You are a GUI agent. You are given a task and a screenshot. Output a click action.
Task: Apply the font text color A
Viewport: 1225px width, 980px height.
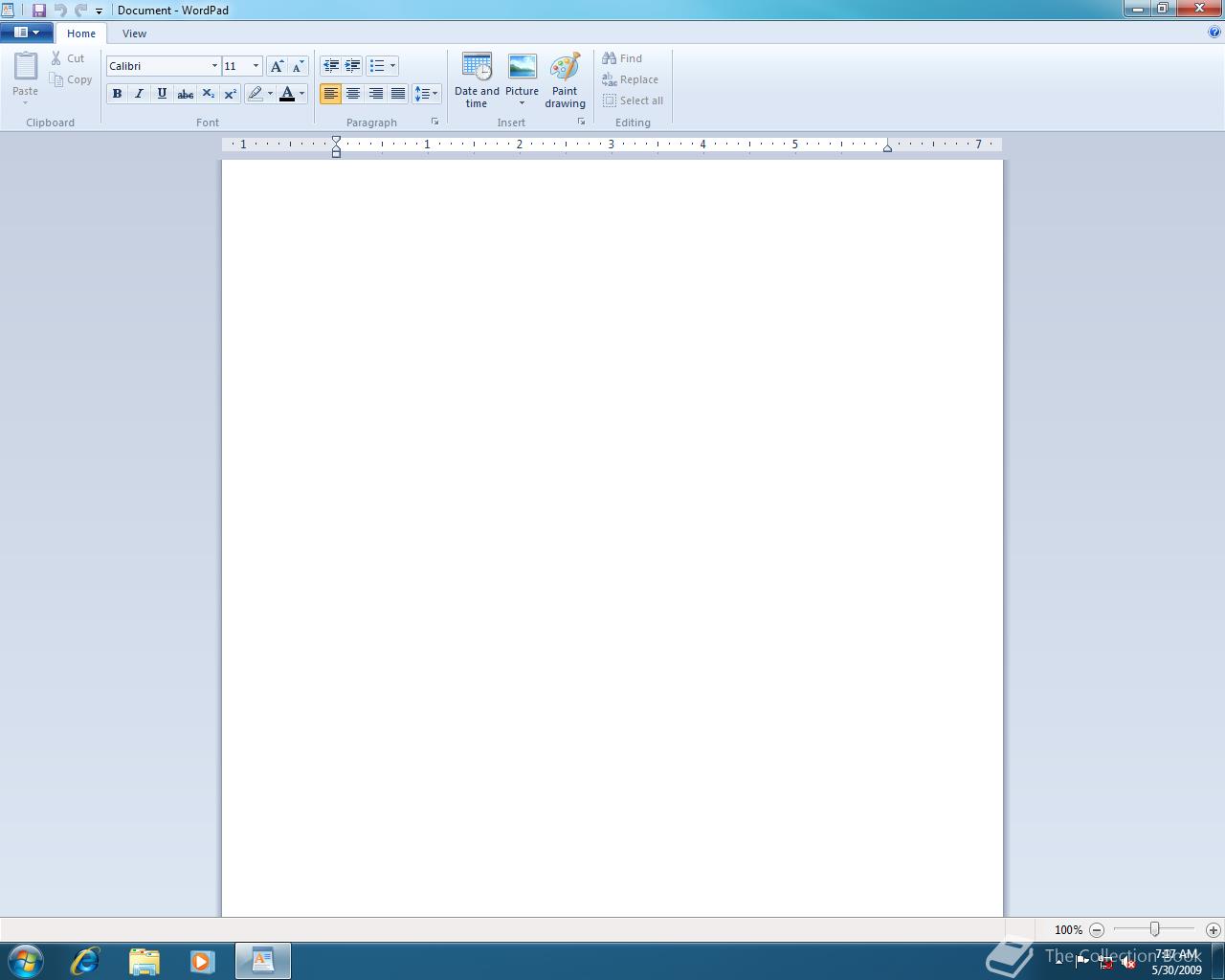coord(287,93)
